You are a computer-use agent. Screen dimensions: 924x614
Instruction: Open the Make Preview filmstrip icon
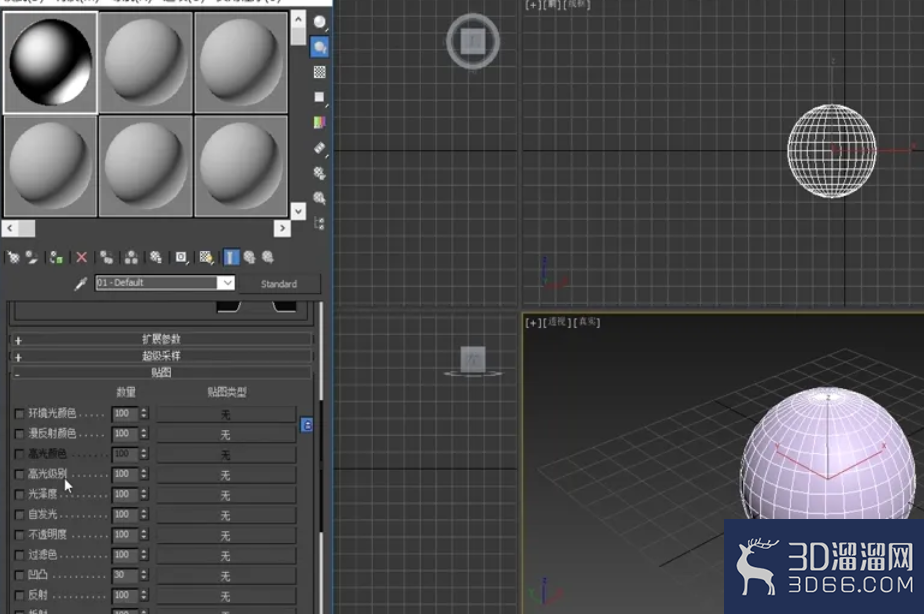(x=319, y=148)
